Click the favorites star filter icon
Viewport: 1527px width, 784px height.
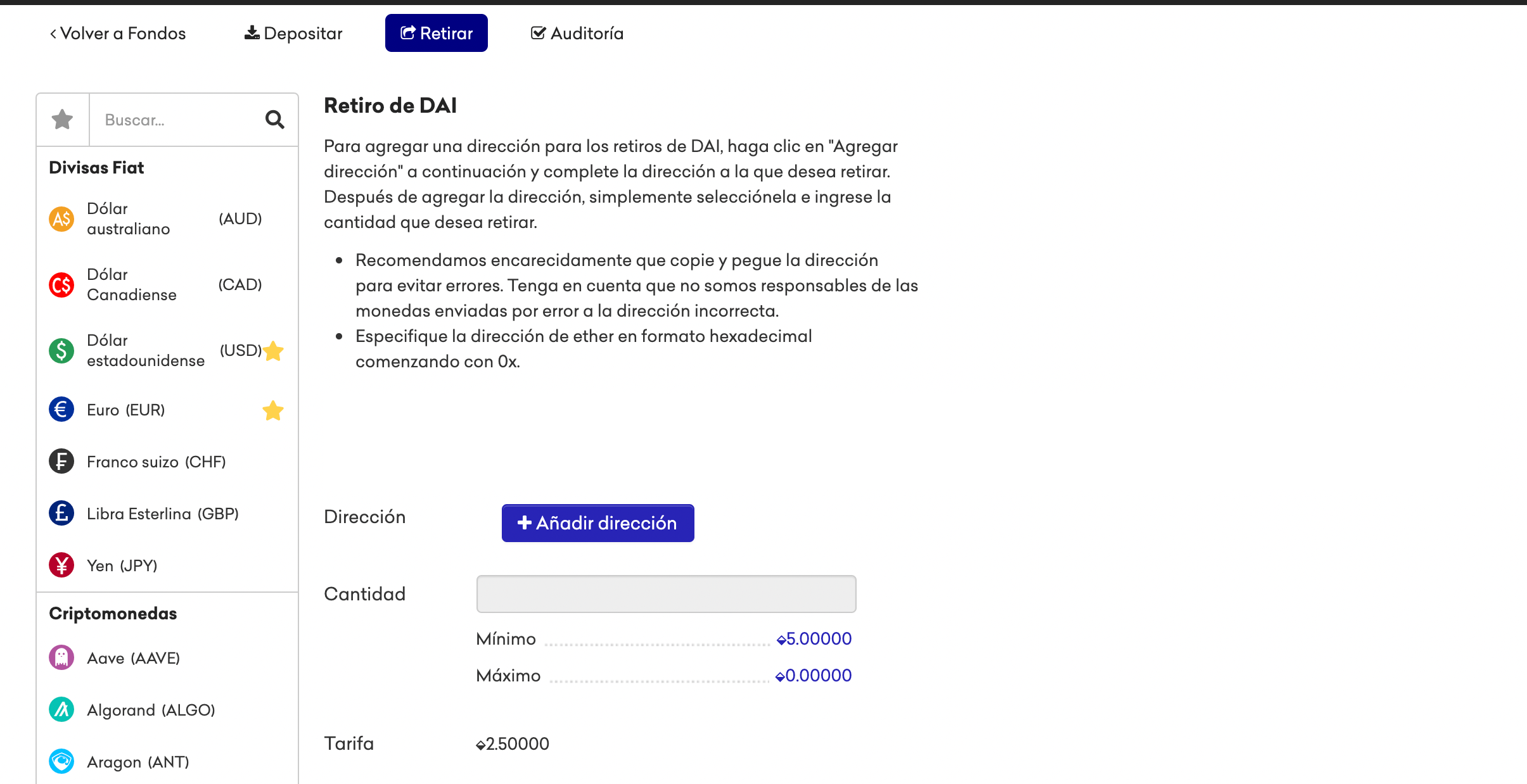pos(62,120)
